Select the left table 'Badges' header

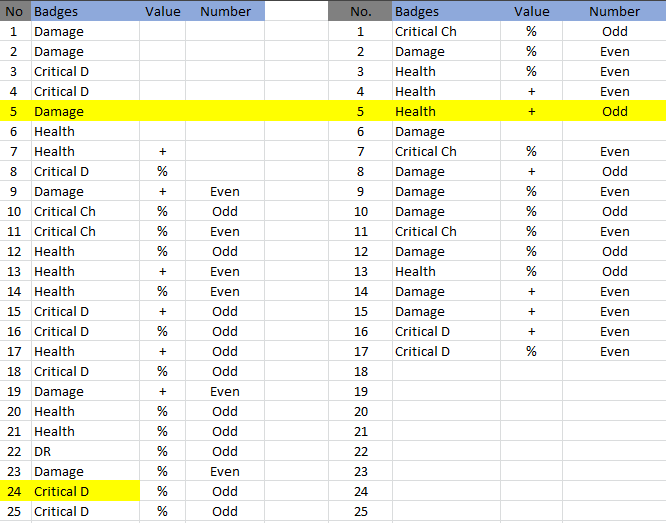click(85, 11)
